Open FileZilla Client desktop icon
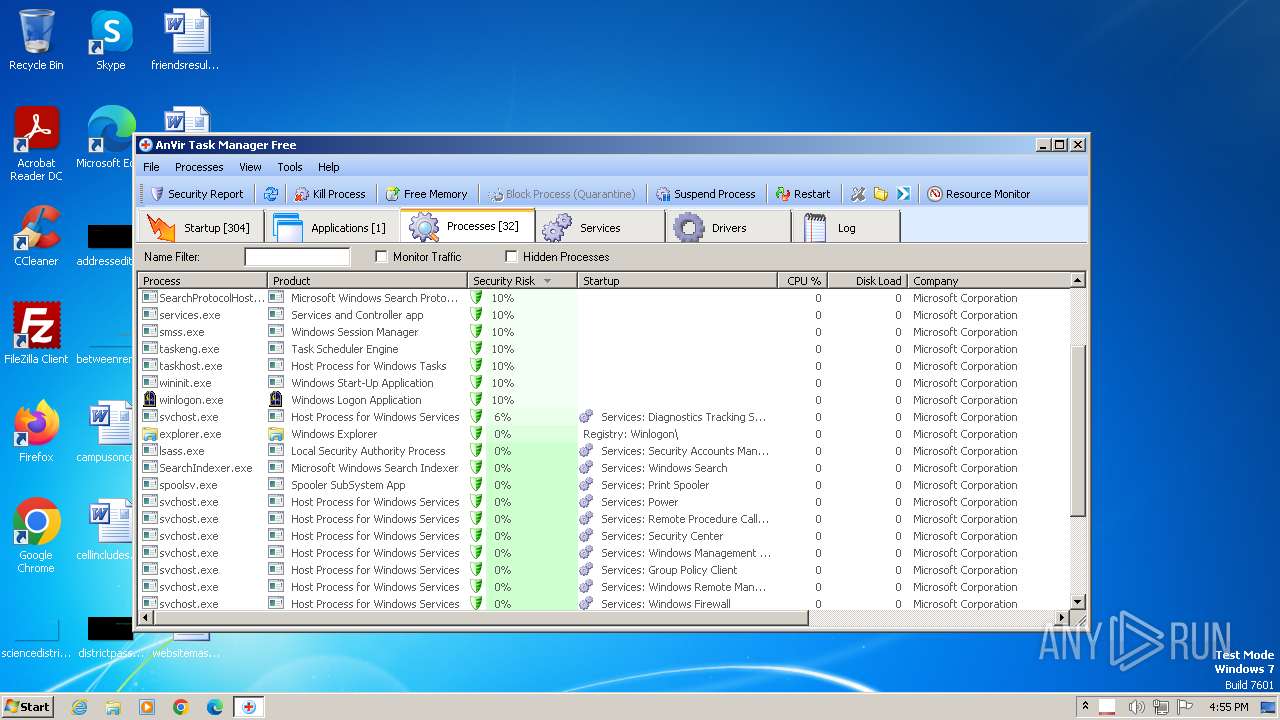 tap(36, 334)
